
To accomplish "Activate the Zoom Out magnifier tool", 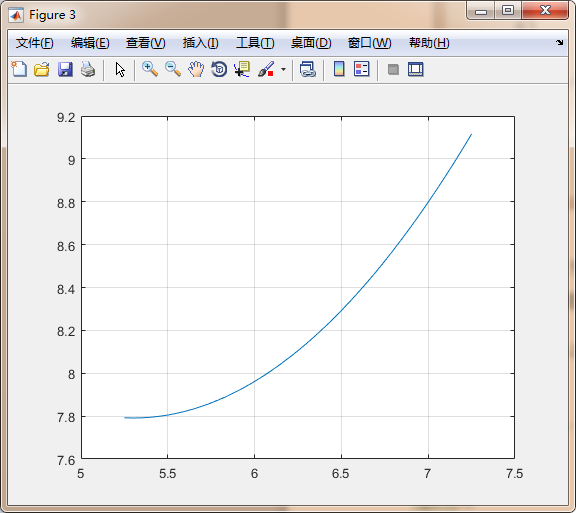I will tap(173, 69).
